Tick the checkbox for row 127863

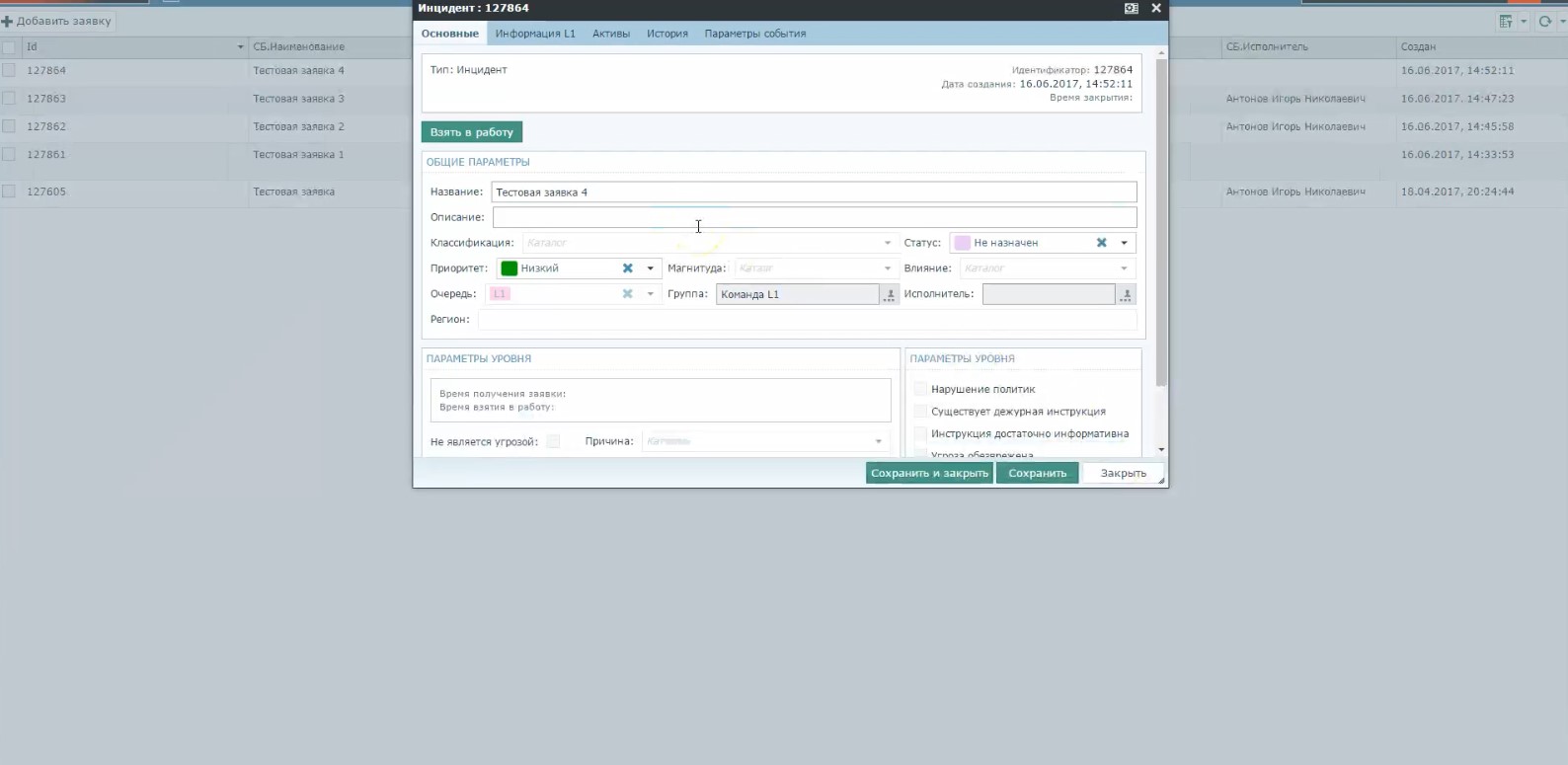coord(9,99)
